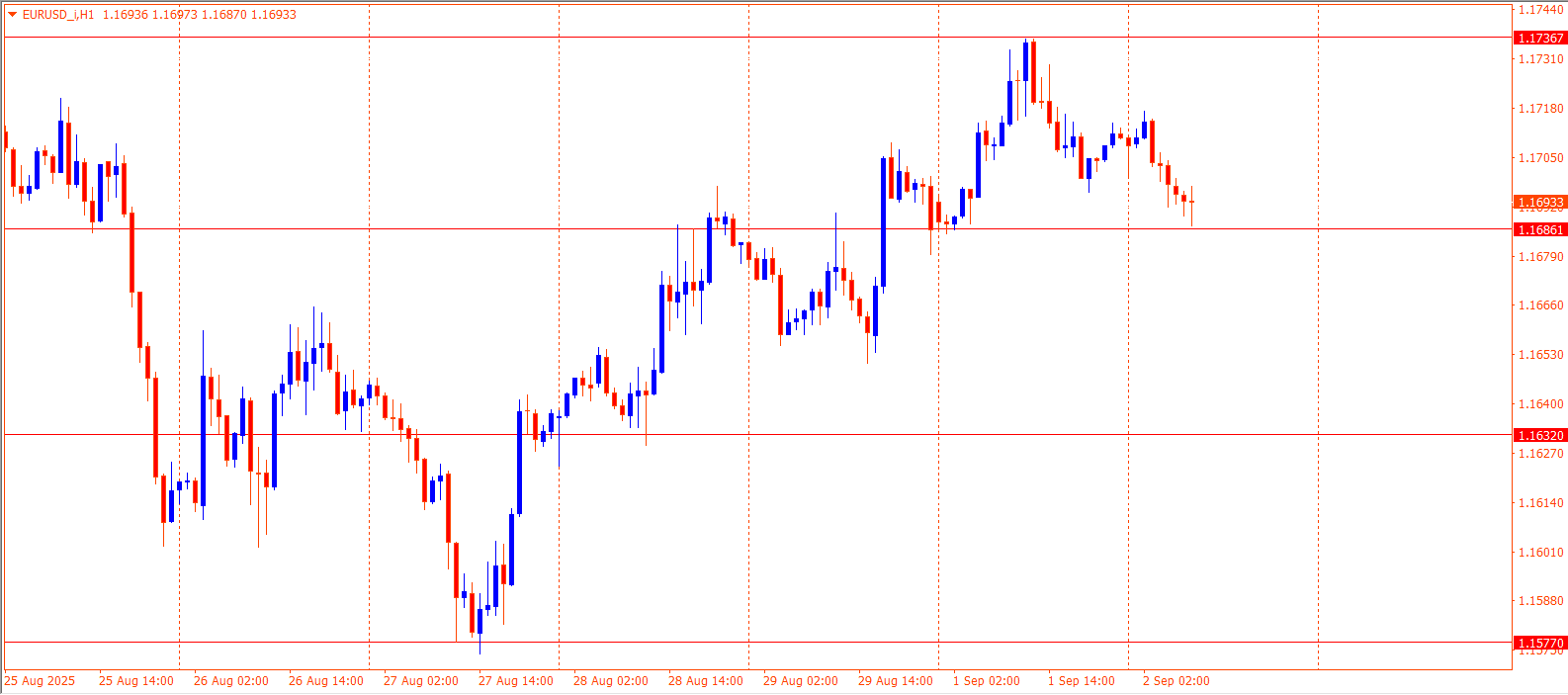Click the orange triangle beside EURUSD_i,H1
The image size is (1568, 695).
coord(12,14)
